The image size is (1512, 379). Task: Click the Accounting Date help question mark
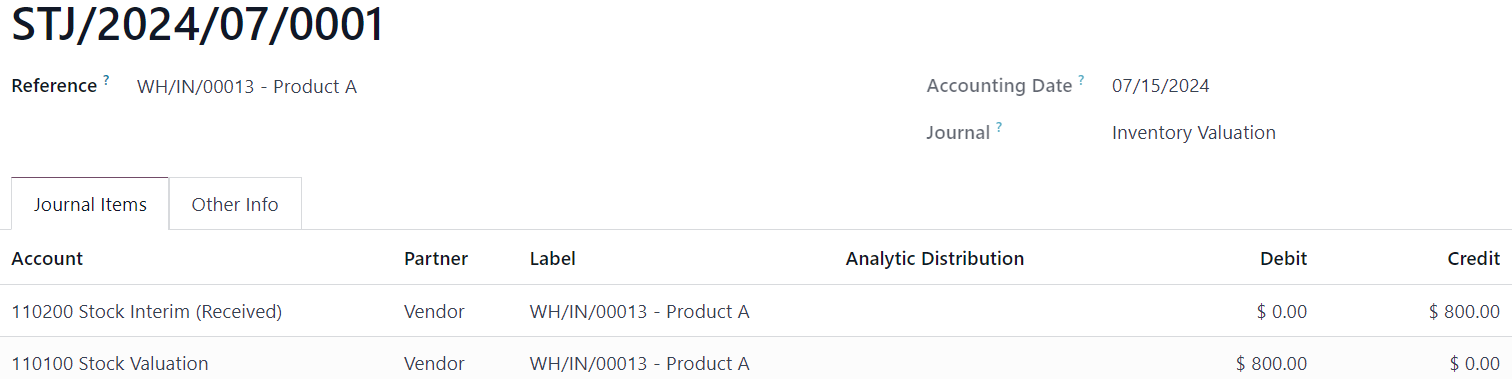pos(1081,79)
